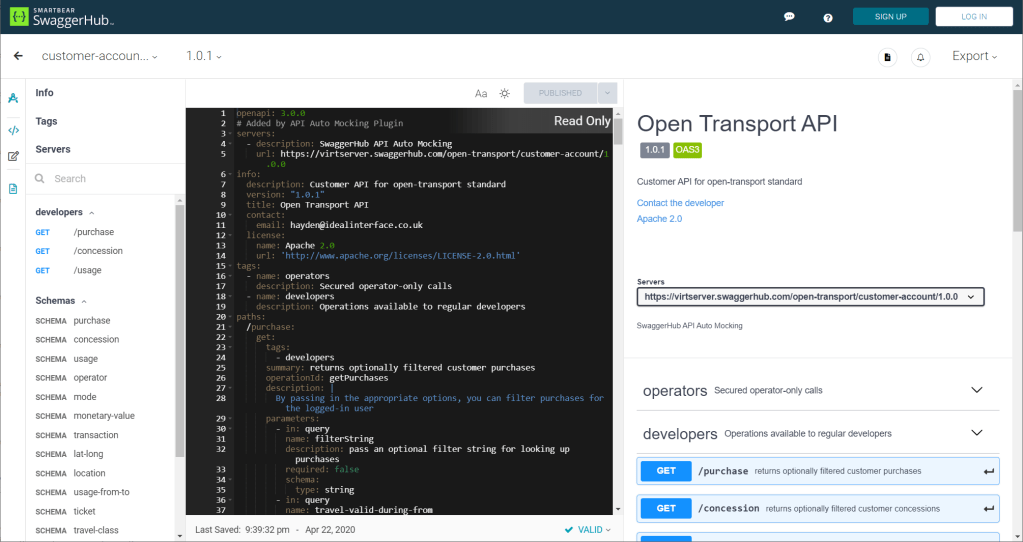
Task: Open the API document info icon
Action: pos(887,57)
